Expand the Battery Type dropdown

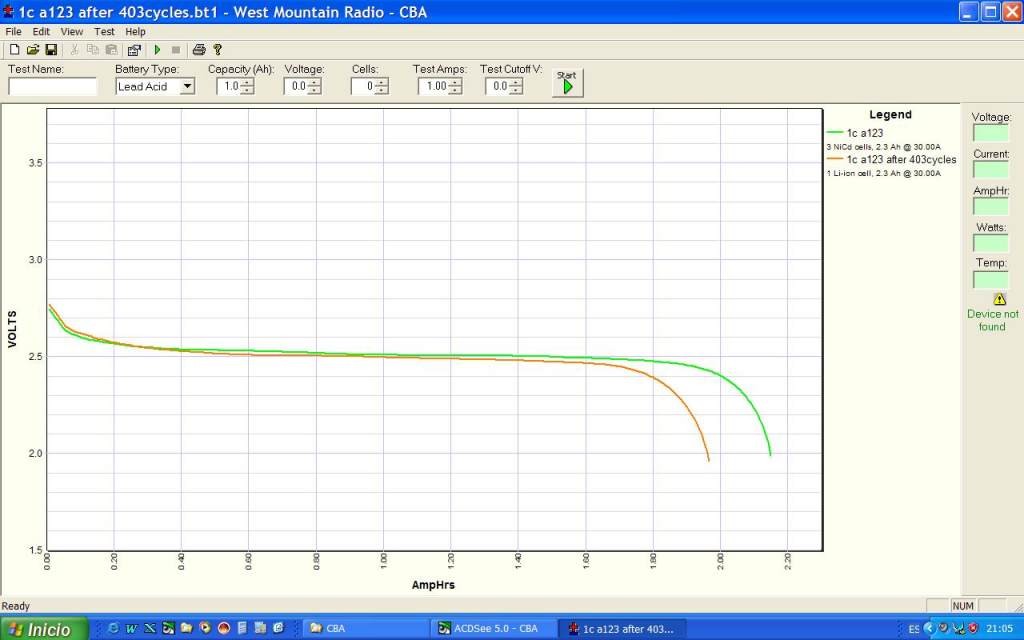[x=186, y=86]
